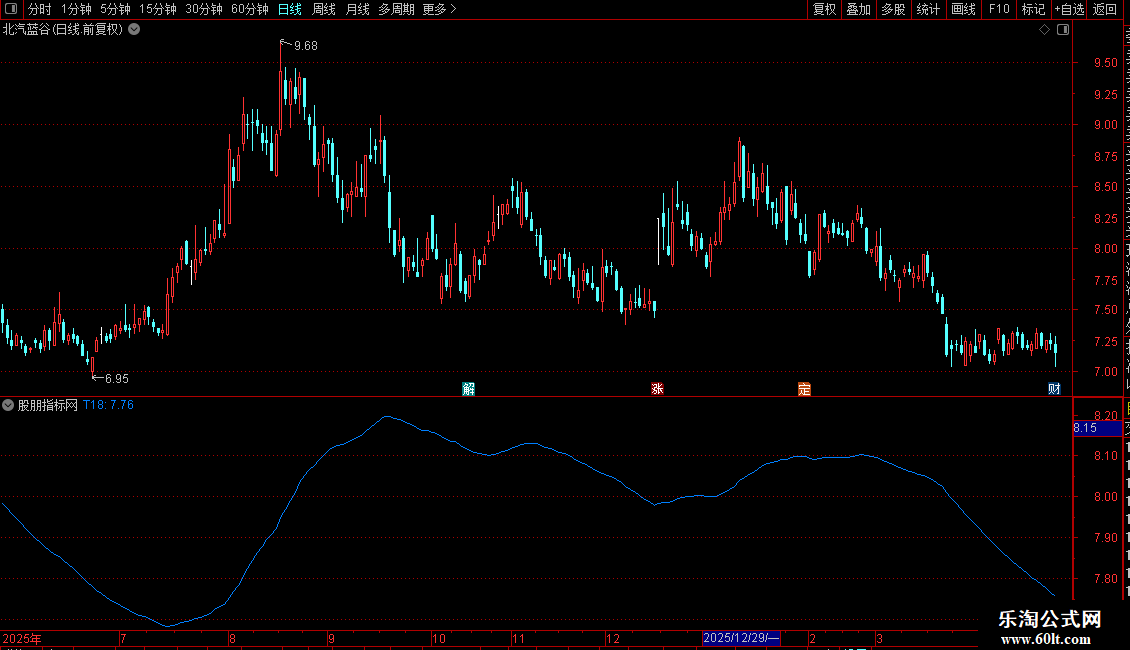Open the 涨 event marker on the chart

(657, 389)
